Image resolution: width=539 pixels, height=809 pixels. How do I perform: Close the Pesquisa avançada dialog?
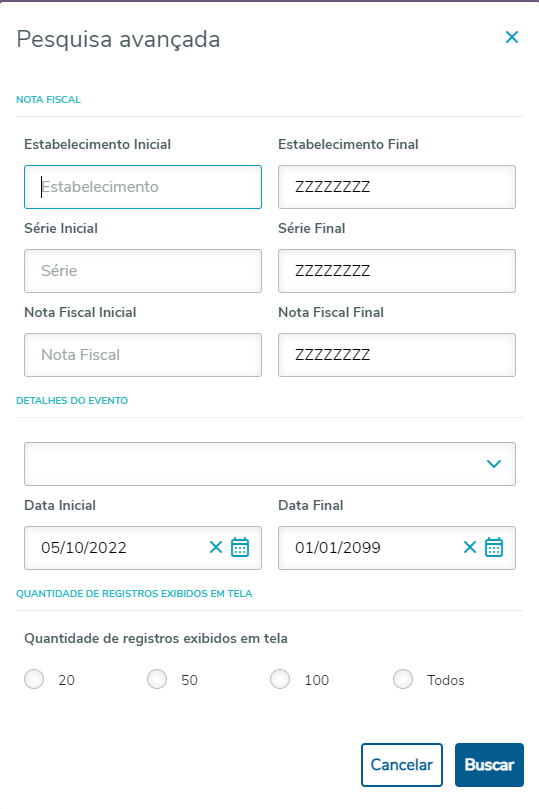pos(512,37)
